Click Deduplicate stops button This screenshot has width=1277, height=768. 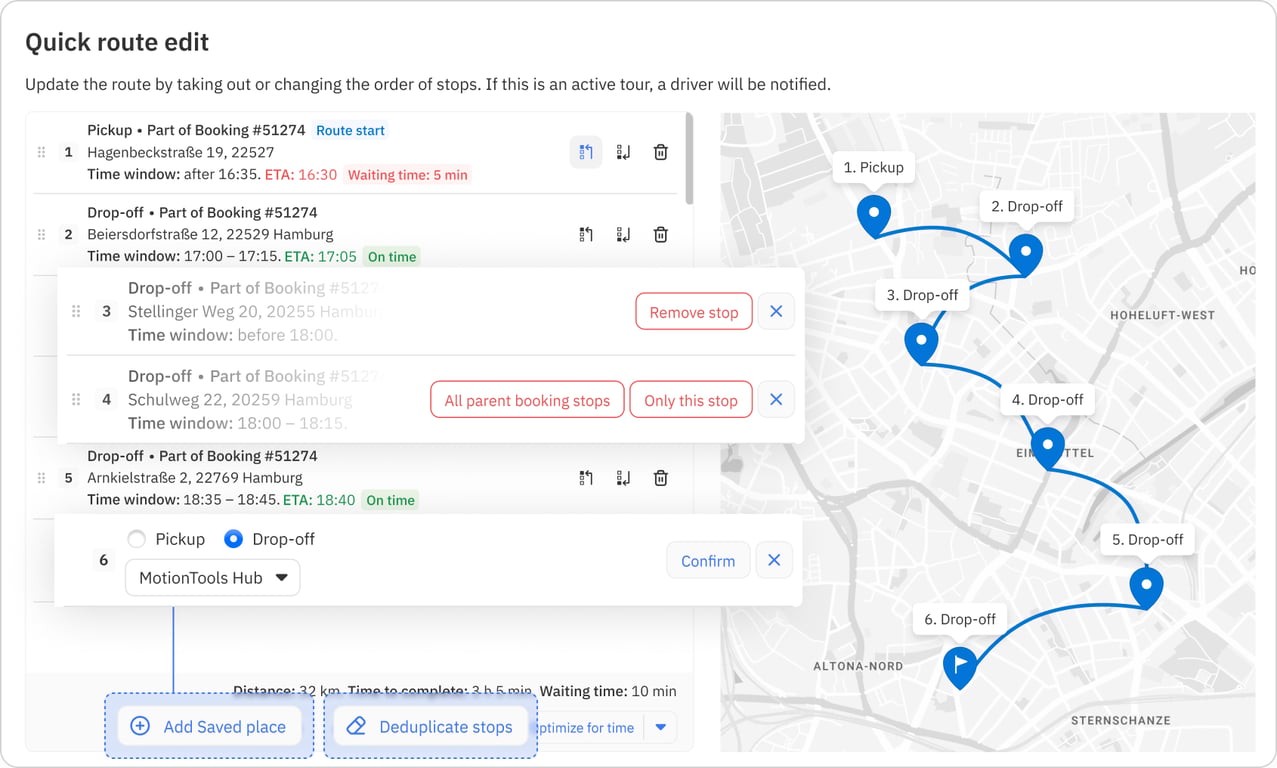click(431, 726)
